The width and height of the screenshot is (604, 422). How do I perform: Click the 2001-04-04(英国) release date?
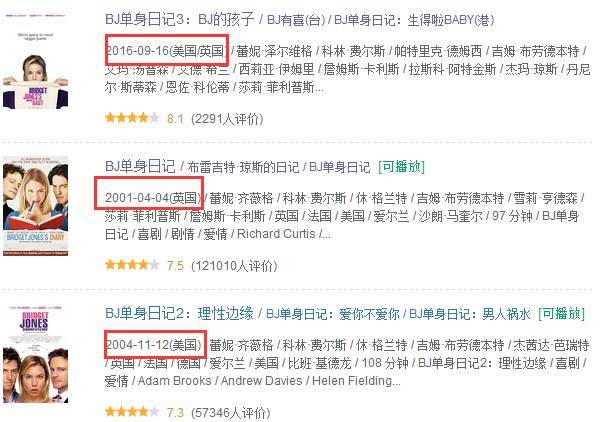click(x=153, y=198)
